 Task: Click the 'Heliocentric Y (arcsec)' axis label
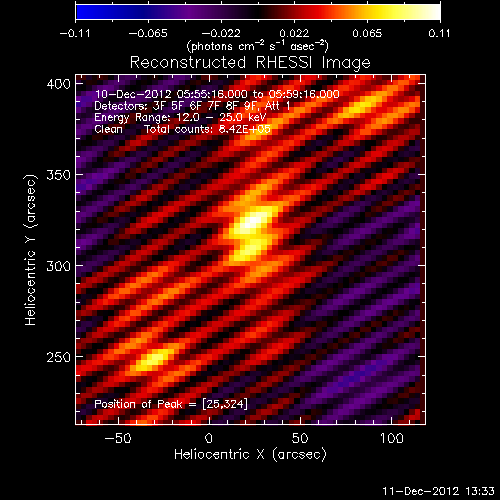(x=31, y=250)
